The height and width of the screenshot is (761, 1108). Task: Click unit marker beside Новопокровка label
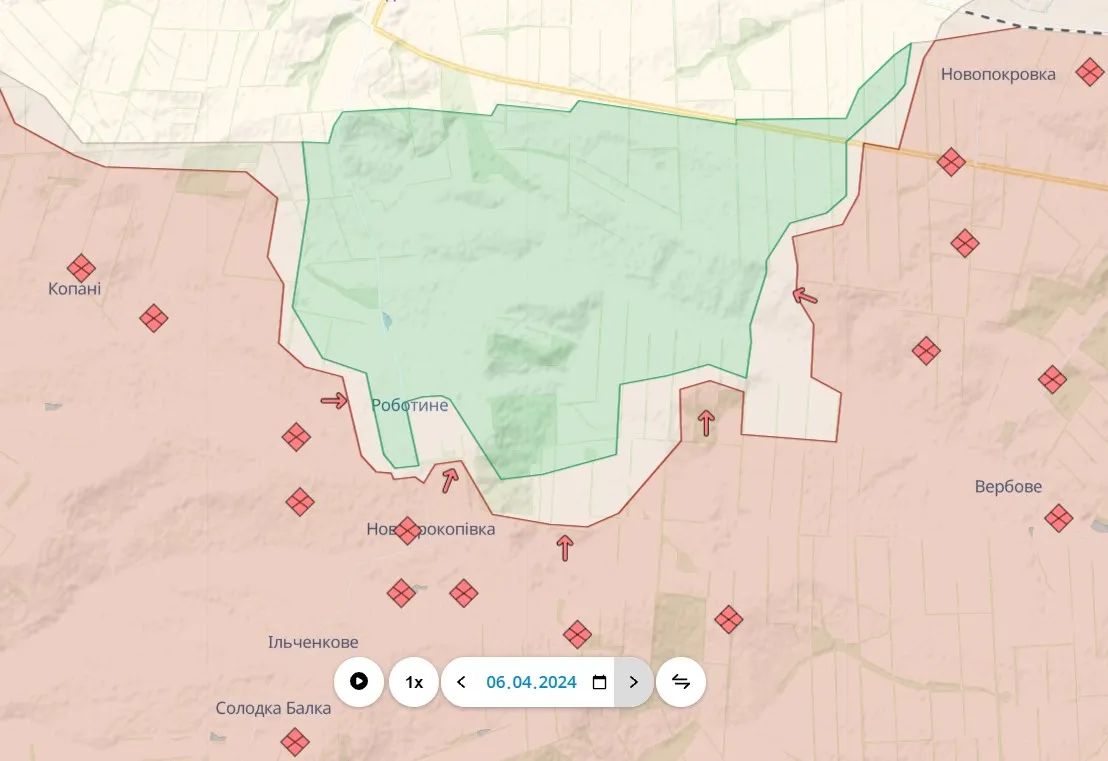(1089, 72)
